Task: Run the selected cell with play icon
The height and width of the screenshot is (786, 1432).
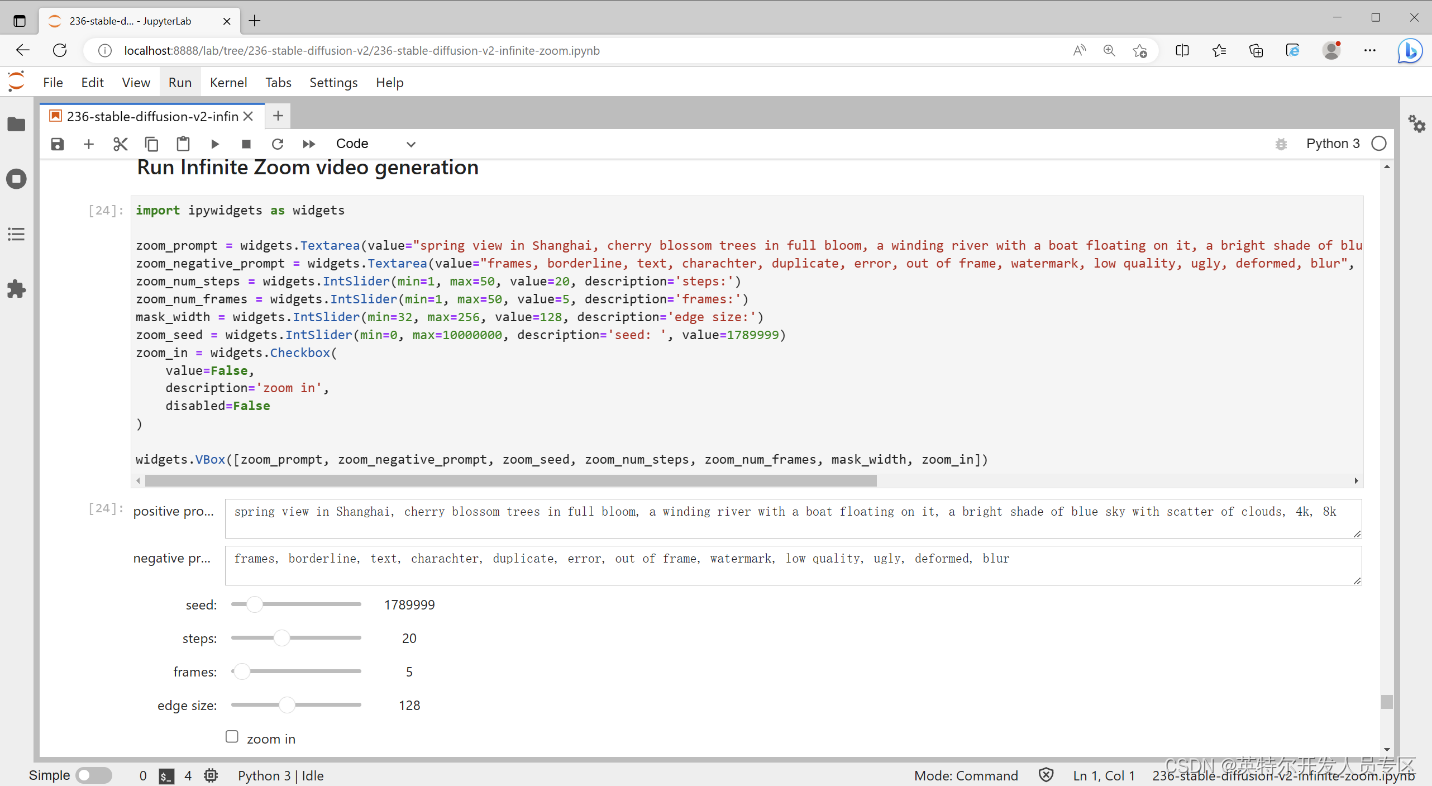Action: (215, 144)
